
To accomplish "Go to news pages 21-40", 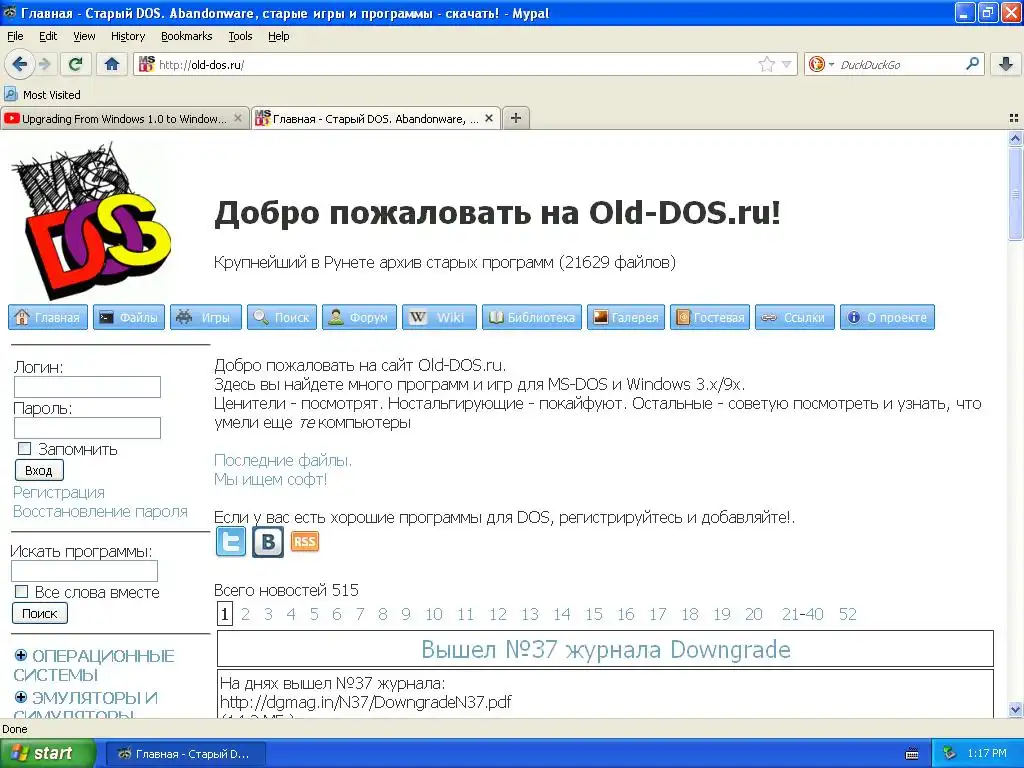I will (803, 614).
